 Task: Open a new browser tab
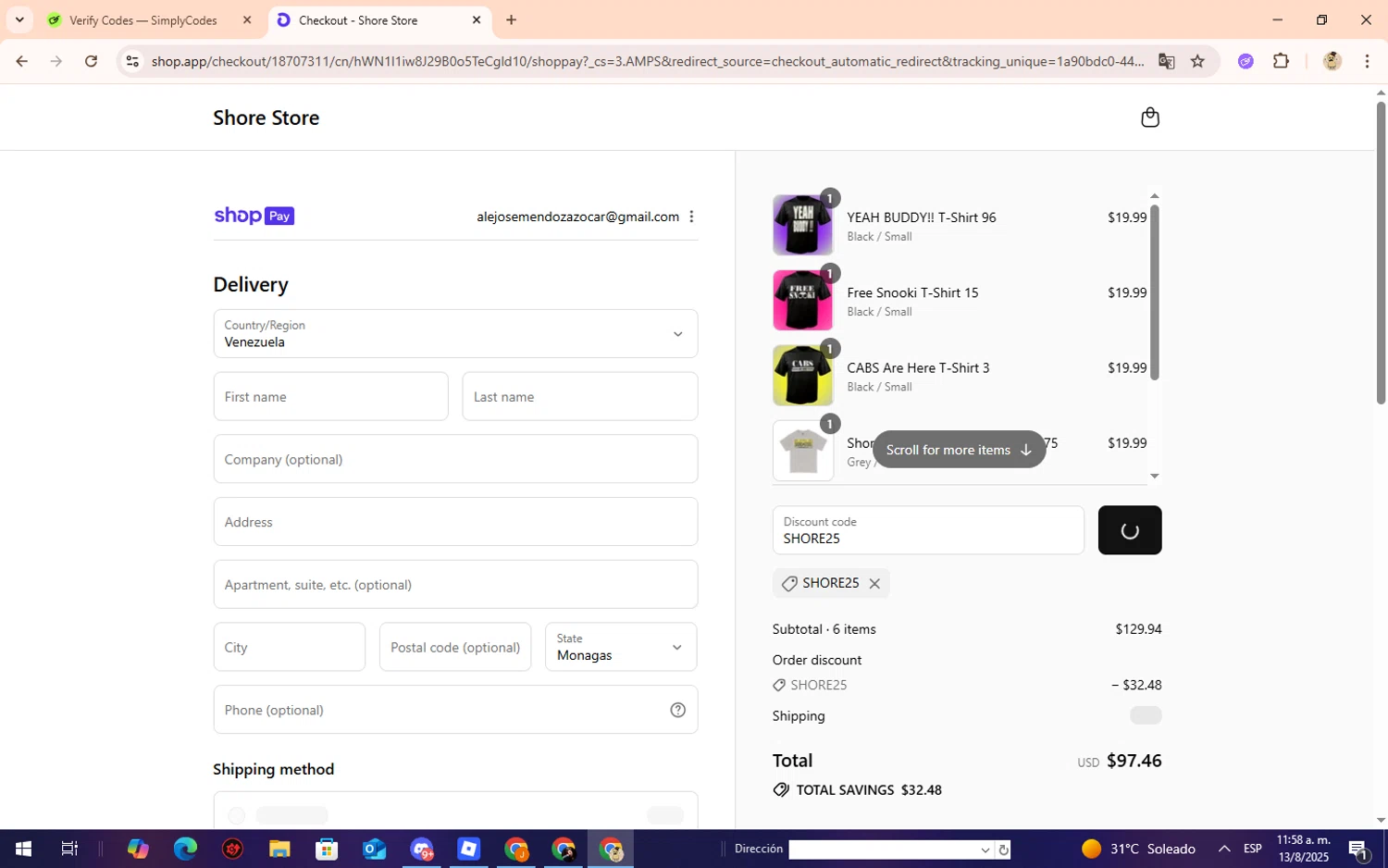511,20
